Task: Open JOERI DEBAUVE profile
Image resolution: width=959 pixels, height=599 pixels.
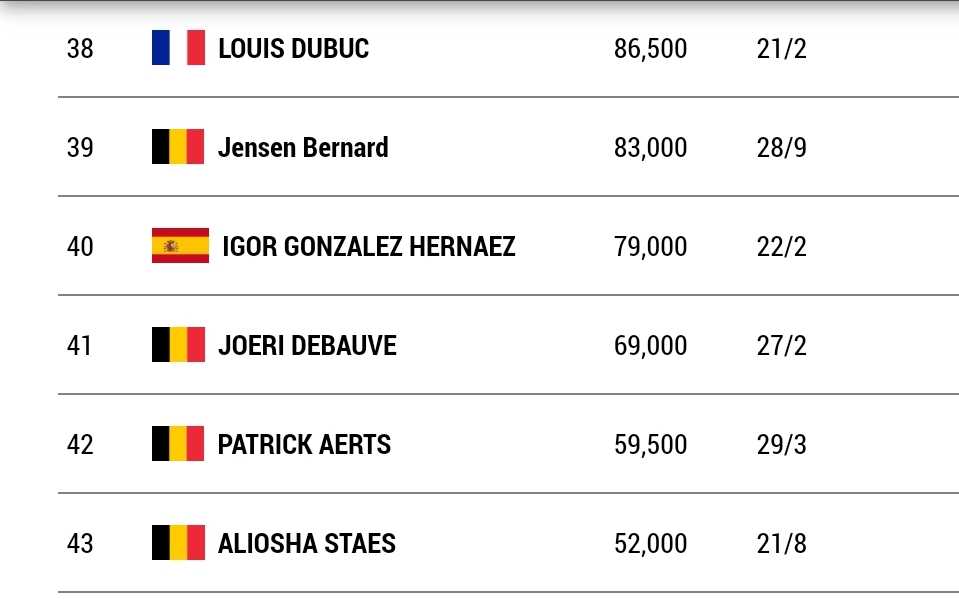Action: click(308, 346)
